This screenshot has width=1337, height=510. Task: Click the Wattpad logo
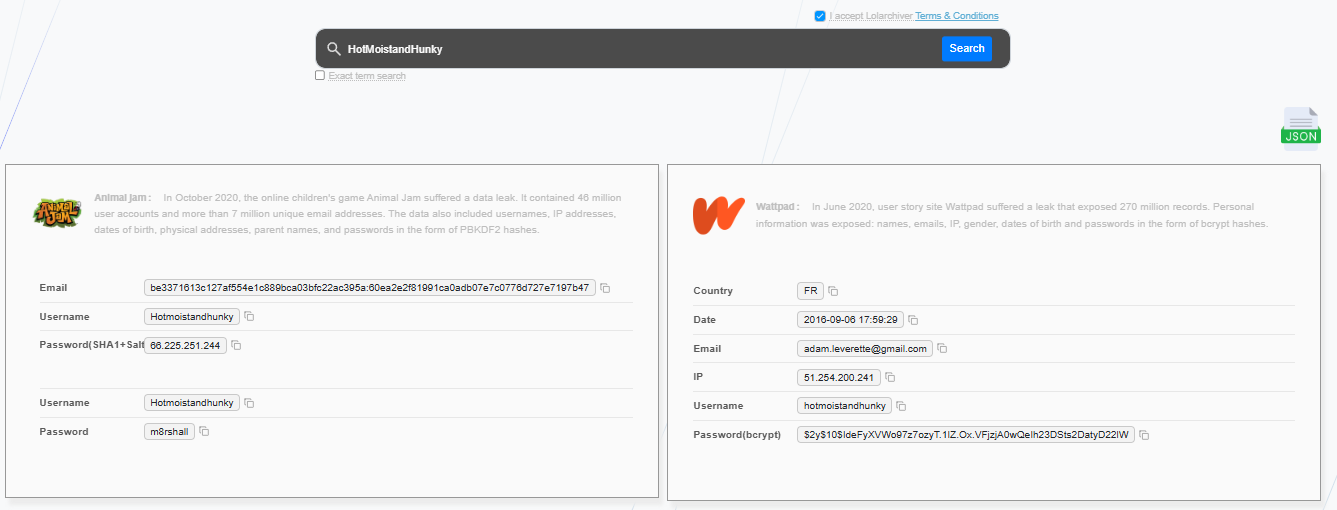(x=718, y=215)
